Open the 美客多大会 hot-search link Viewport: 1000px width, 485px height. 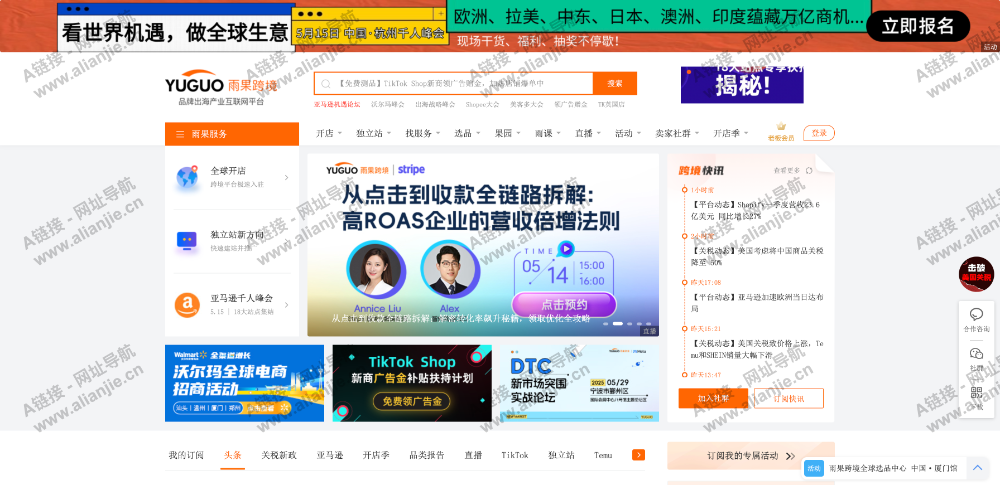(x=526, y=104)
